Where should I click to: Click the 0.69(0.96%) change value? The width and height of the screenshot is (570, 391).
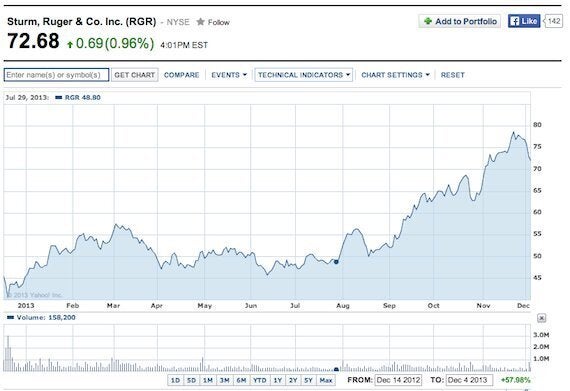tap(115, 44)
